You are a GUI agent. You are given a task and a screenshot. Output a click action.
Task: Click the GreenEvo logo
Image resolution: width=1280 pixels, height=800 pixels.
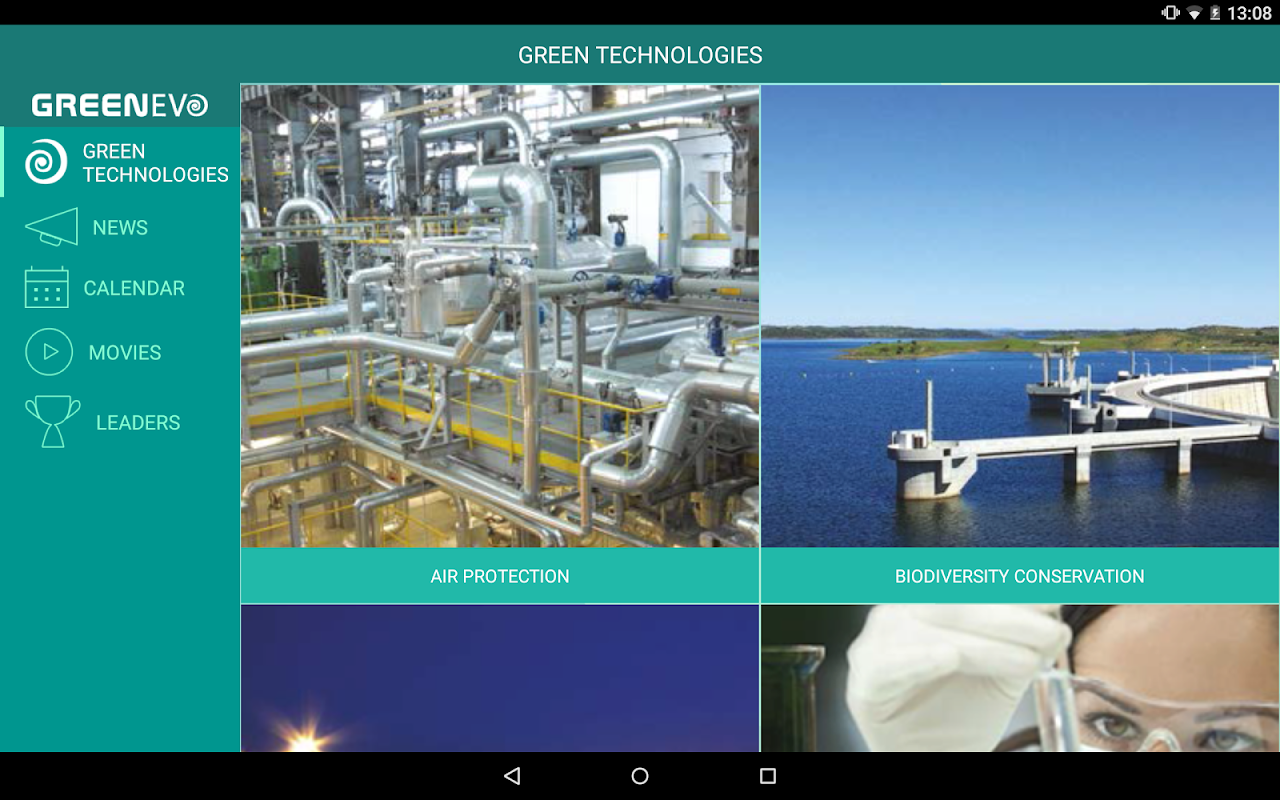point(120,105)
